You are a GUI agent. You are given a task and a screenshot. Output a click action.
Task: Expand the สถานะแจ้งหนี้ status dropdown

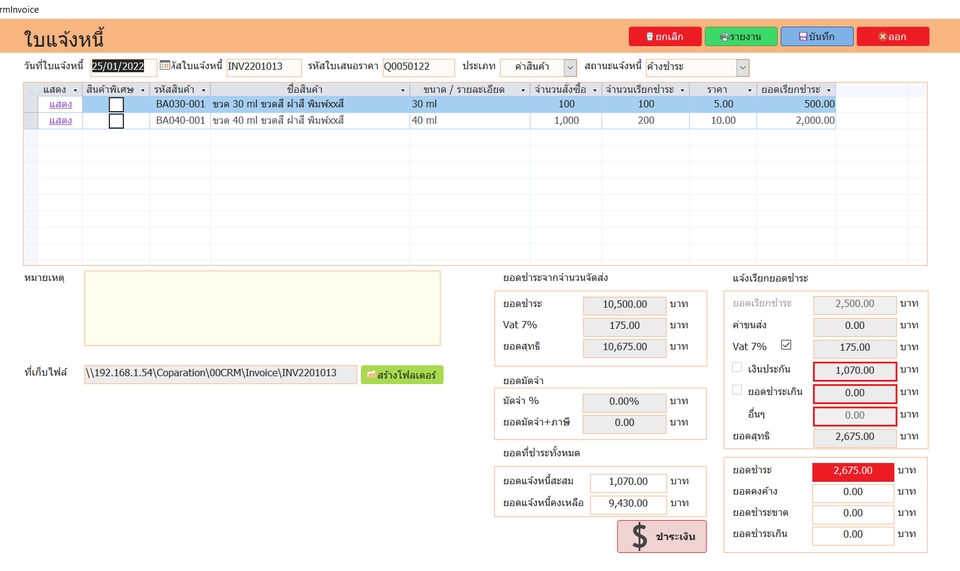[743, 67]
